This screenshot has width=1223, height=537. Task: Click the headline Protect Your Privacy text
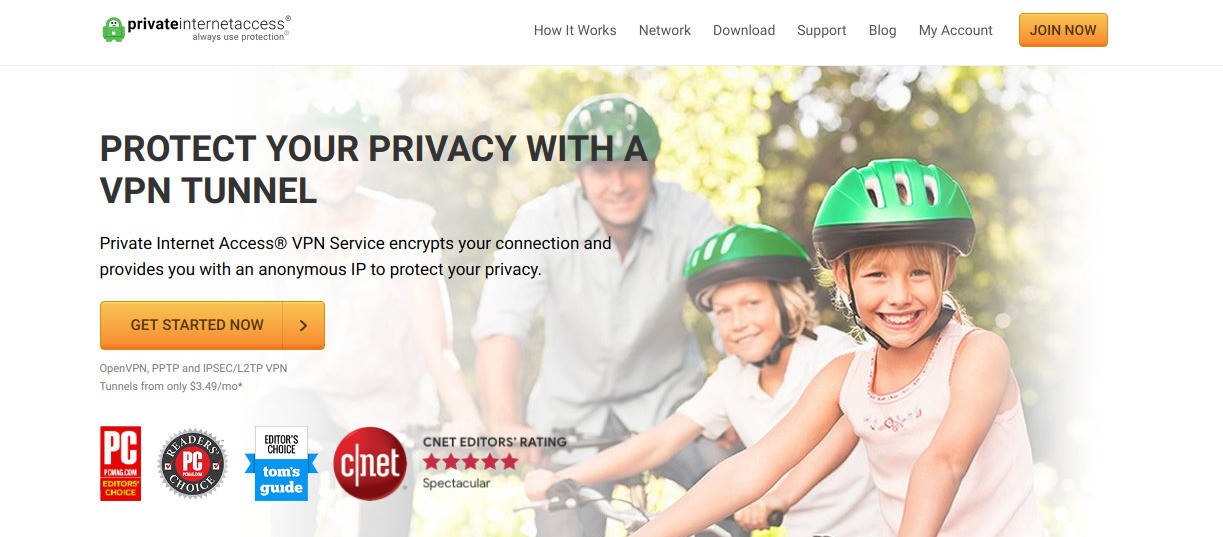click(374, 169)
